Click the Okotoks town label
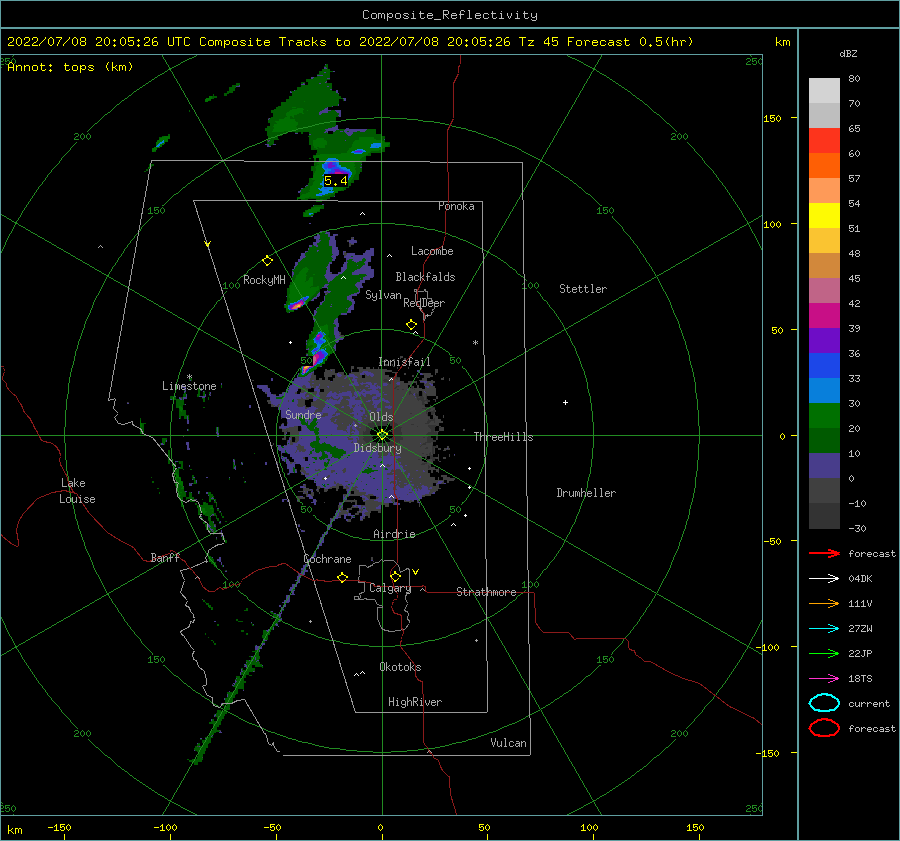This screenshot has width=900, height=841. coord(400,667)
